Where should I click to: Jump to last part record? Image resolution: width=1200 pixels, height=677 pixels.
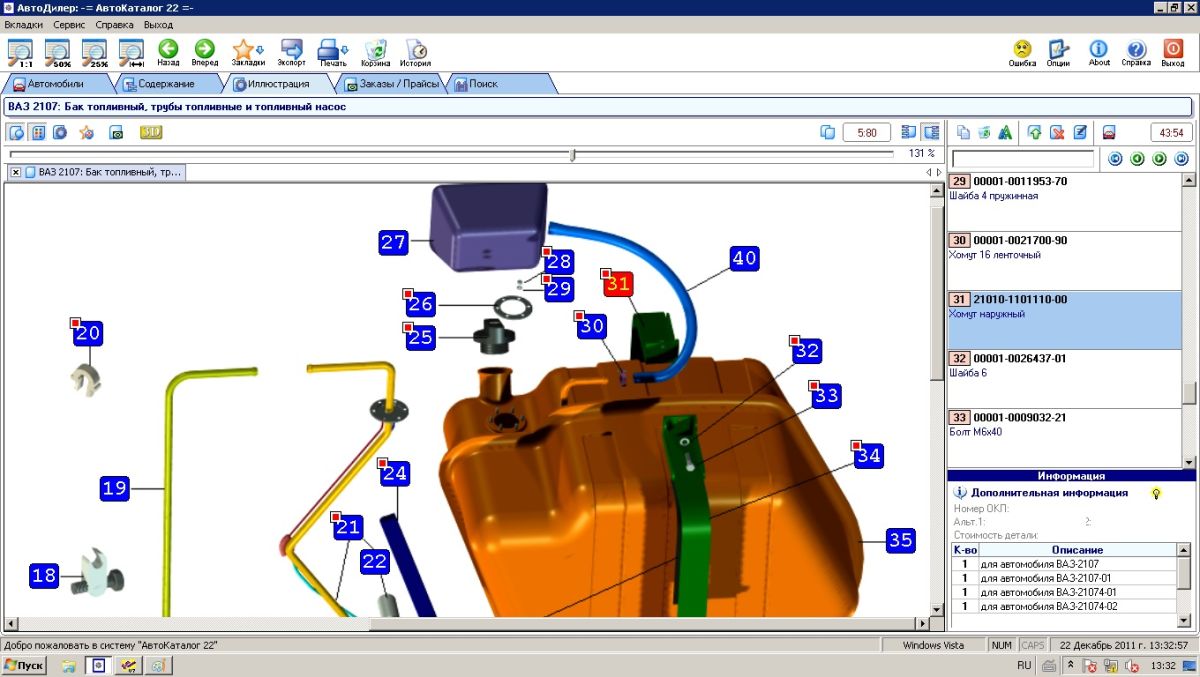(1181, 159)
